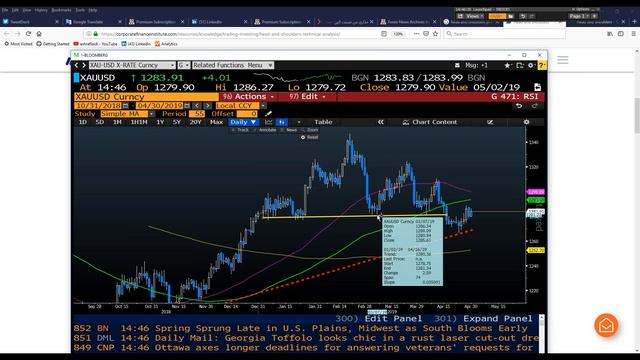The image size is (640, 360).
Task: Click the export window icon beside star
Action: click(520, 65)
